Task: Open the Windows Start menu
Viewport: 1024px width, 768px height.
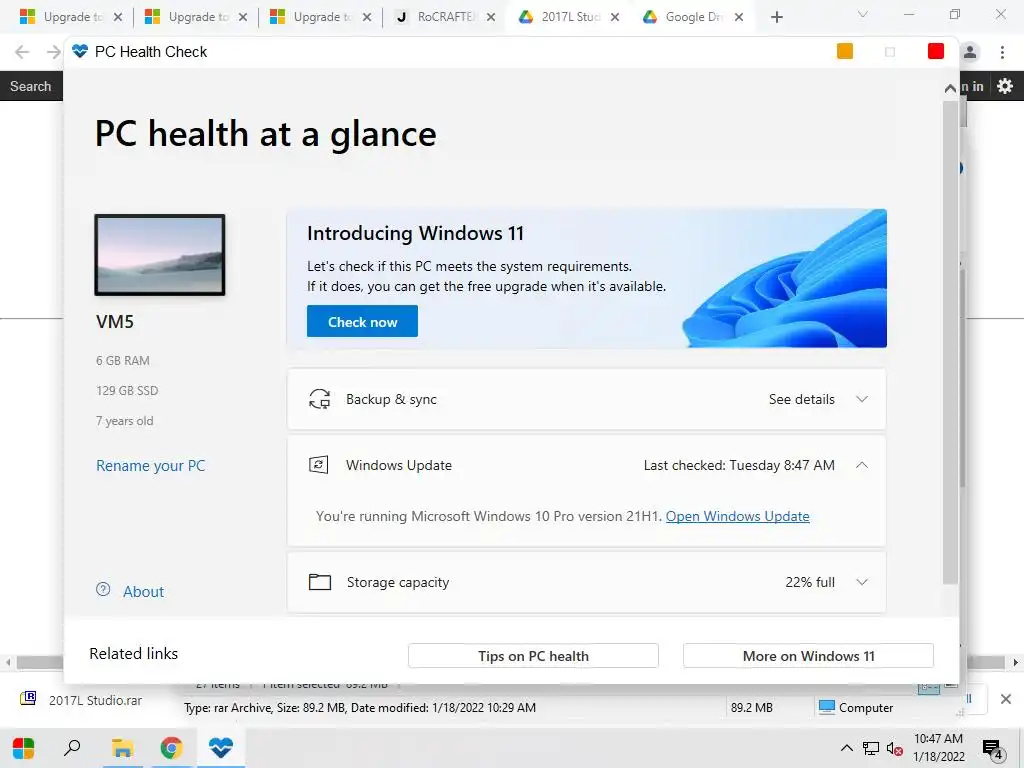Action: pyautogui.click(x=23, y=748)
